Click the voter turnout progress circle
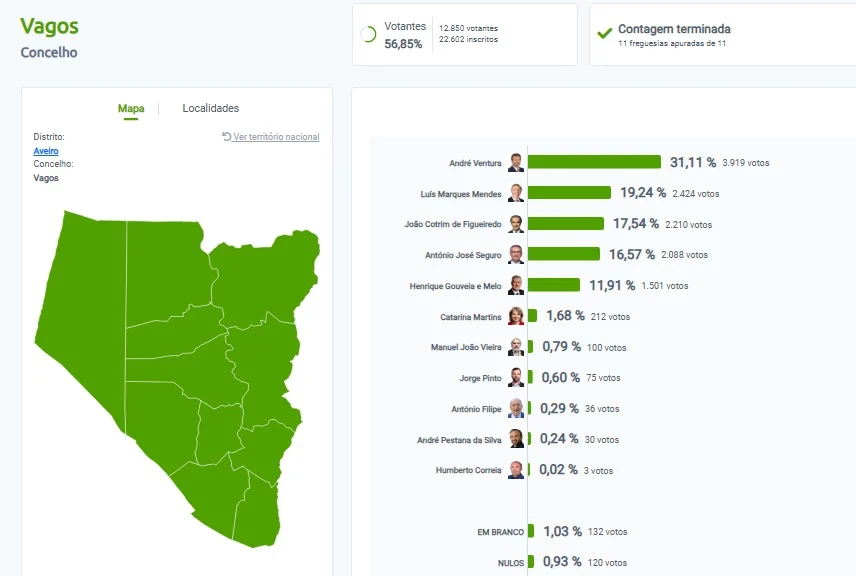 click(368, 34)
